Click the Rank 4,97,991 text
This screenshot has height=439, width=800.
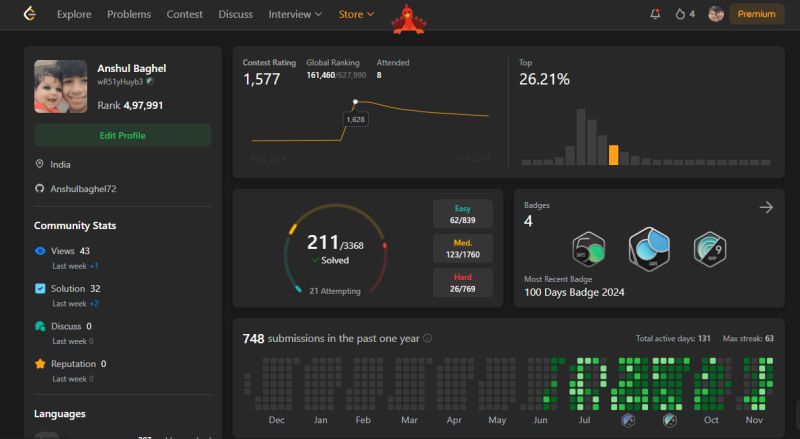(130, 105)
